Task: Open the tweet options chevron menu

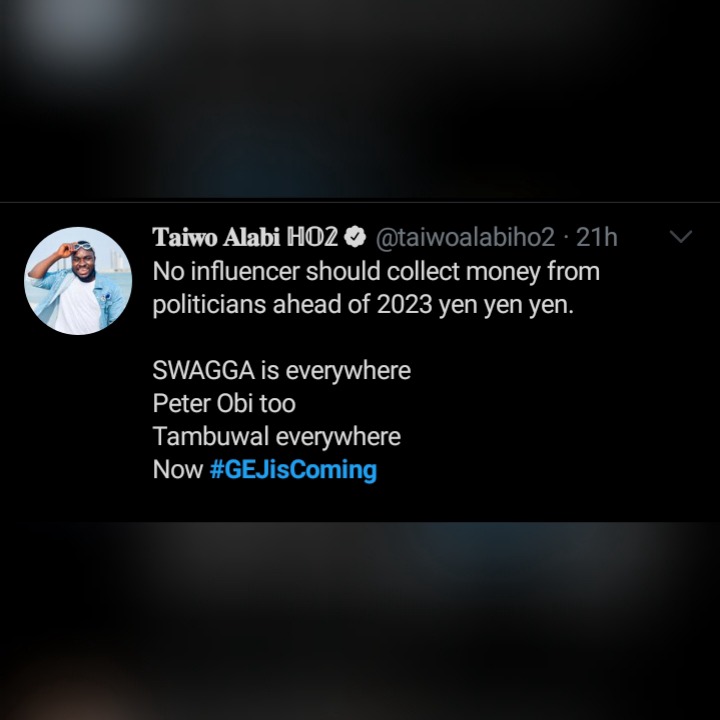Action: click(680, 237)
